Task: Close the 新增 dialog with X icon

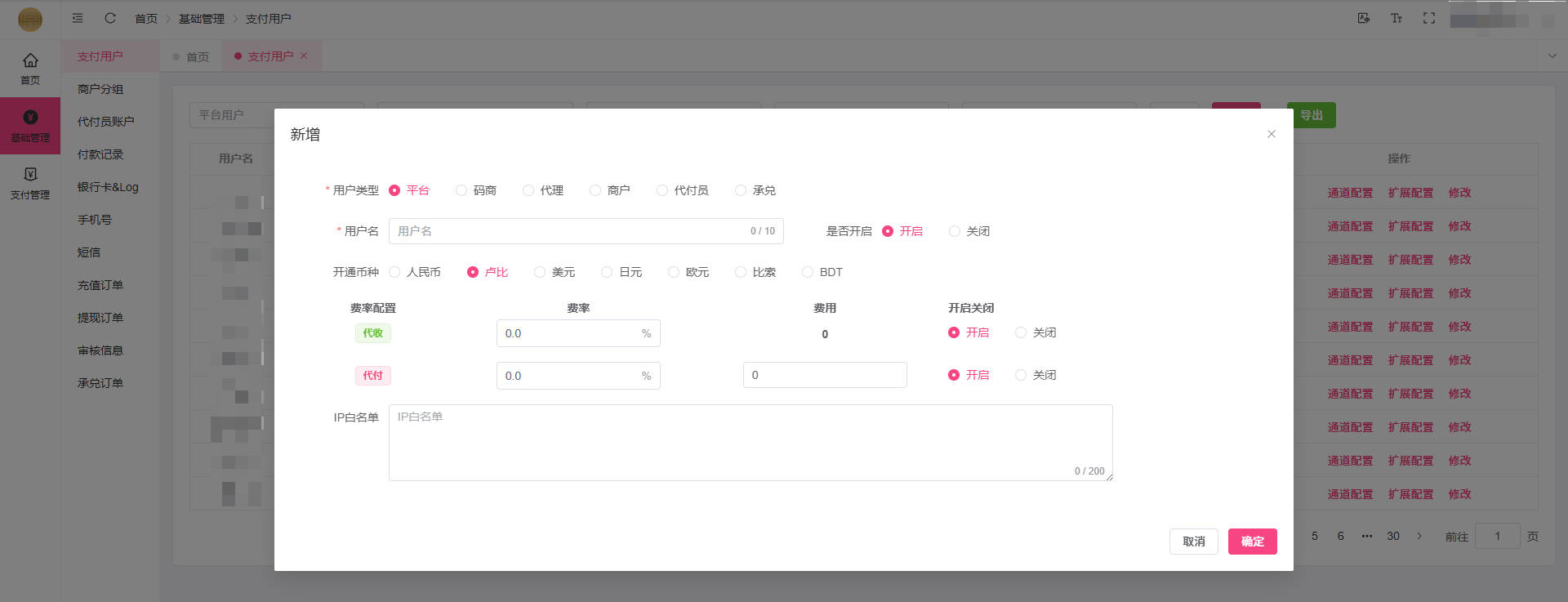Action: coord(1271,134)
